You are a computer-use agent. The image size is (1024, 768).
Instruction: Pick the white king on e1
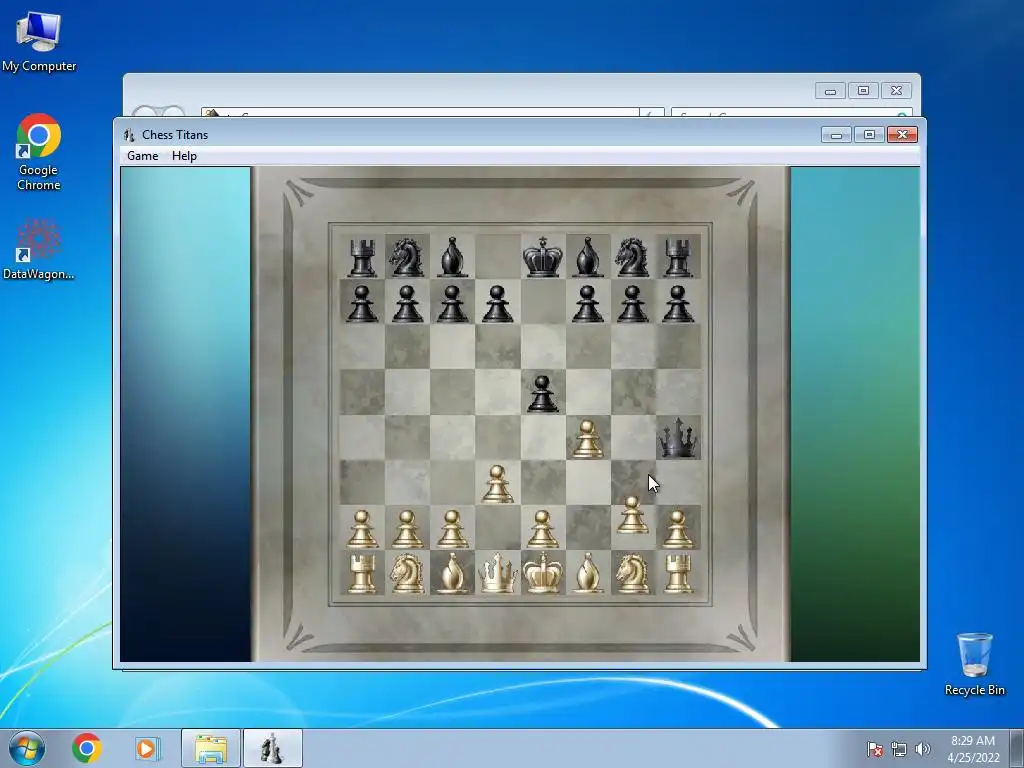(x=543, y=573)
